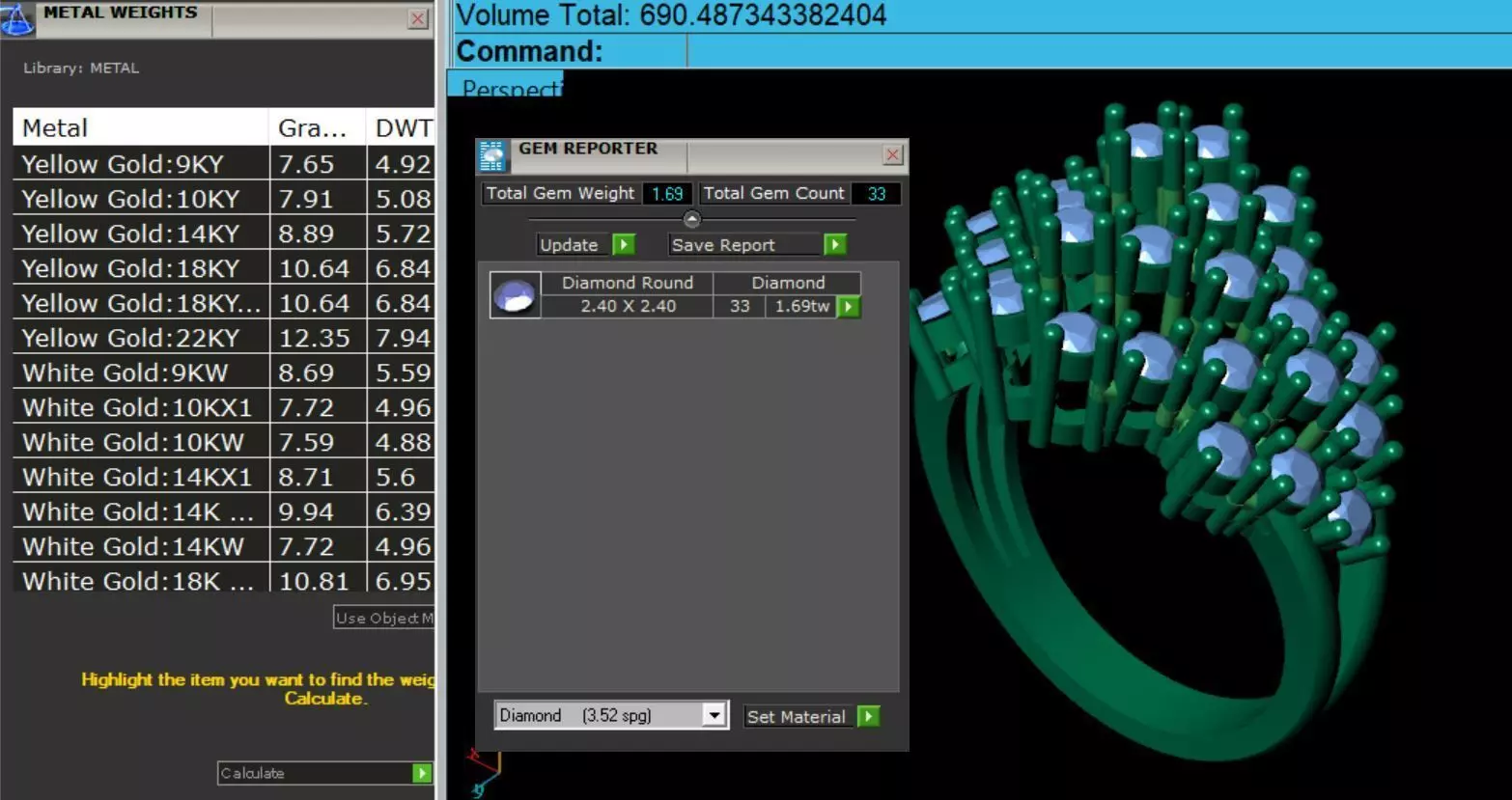
Task: Close the Metal Weights panel
Action: 418,18
